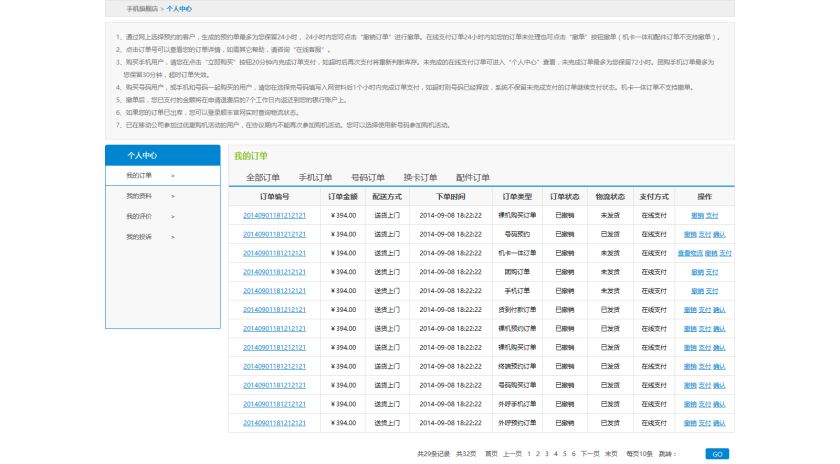This screenshot has height=464, width=840.
Task: Go to page 6 in pagination
Action: click(573, 454)
